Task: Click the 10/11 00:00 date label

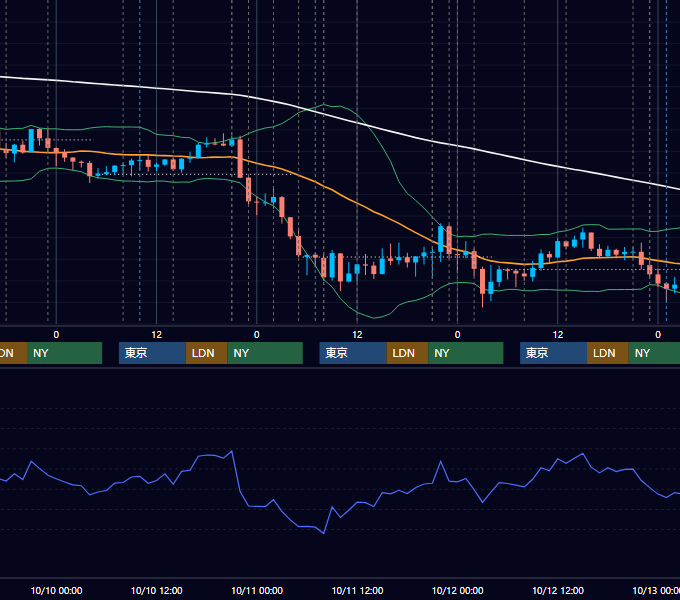Action: point(257,590)
